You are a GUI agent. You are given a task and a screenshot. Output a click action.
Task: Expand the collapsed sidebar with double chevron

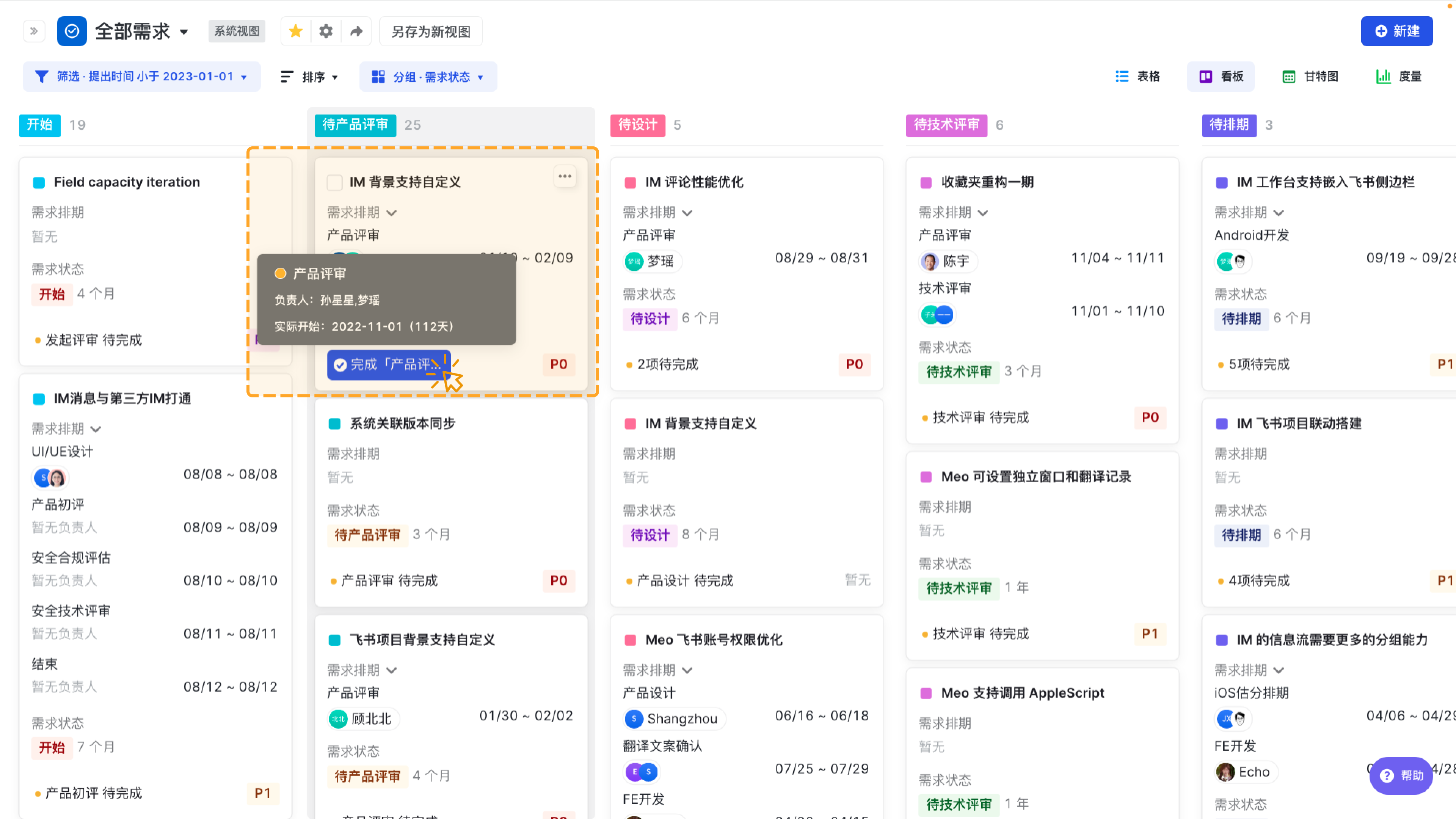[x=34, y=31]
